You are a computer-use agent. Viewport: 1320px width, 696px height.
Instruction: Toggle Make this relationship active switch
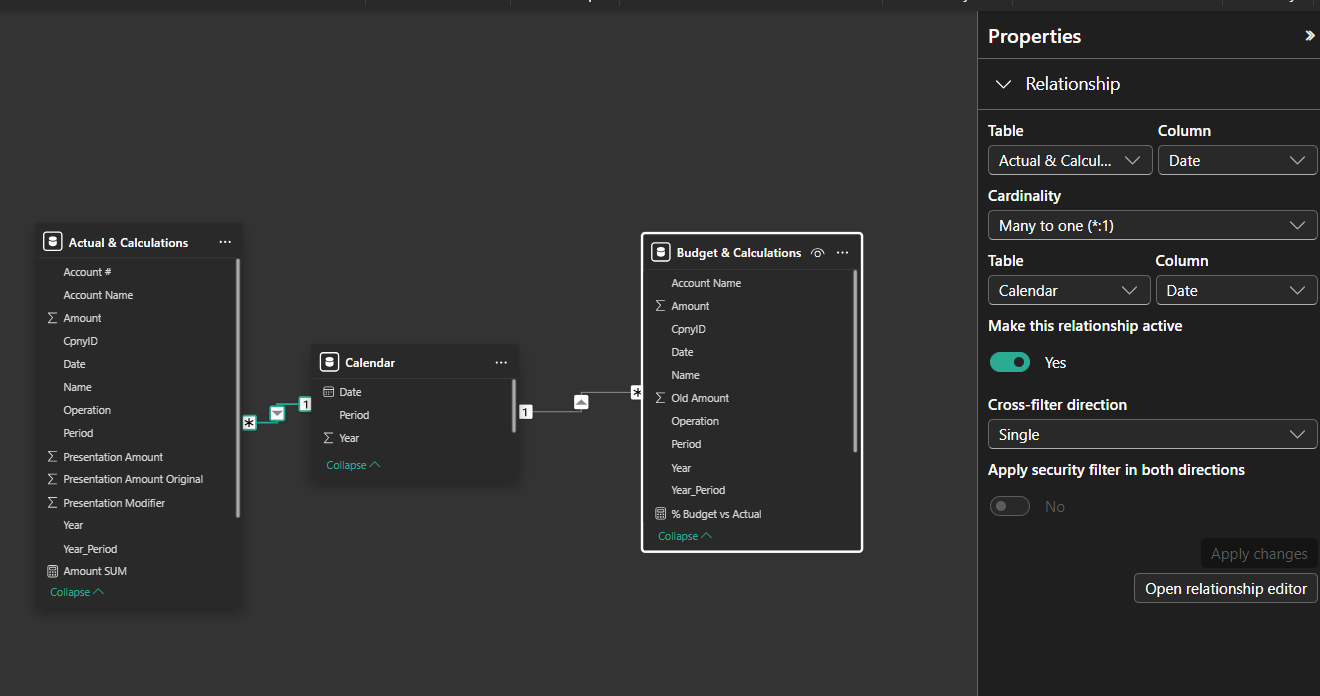tap(1010, 362)
